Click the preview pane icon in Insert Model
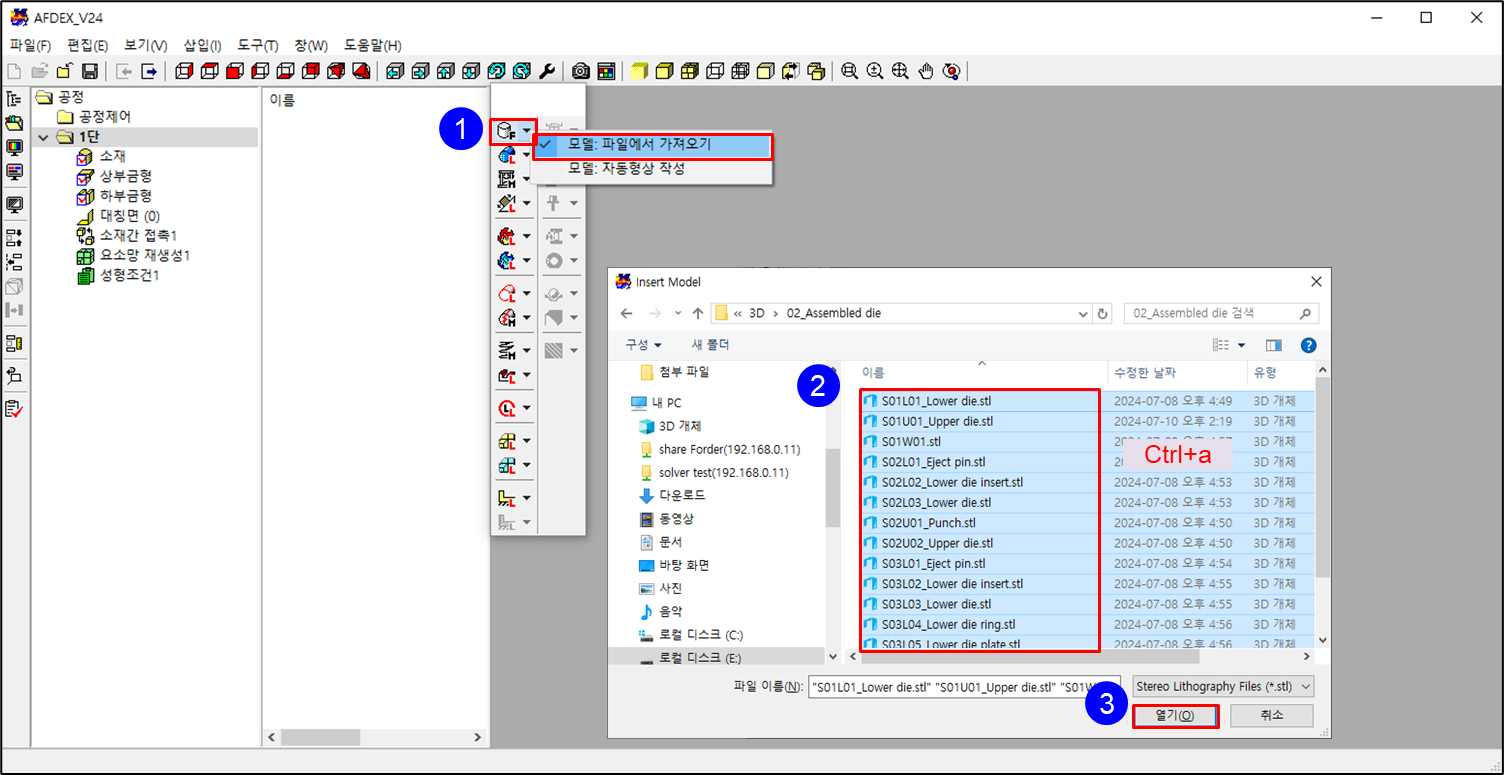 coord(1274,345)
